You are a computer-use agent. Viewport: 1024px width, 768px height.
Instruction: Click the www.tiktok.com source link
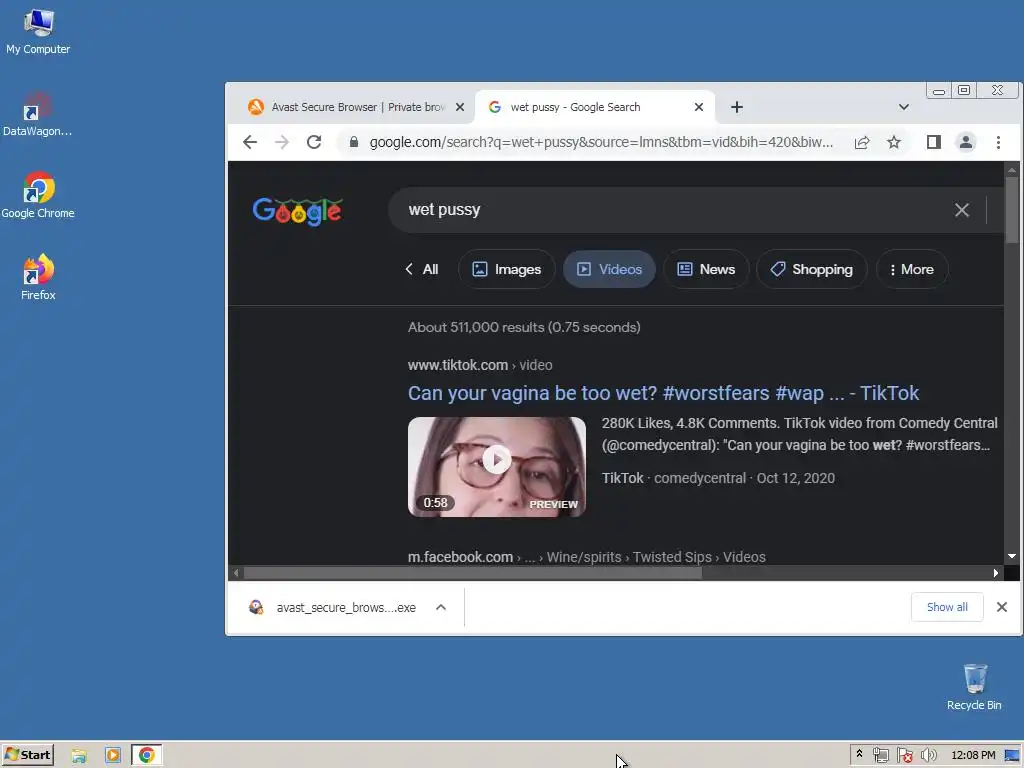tap(480, 365)
